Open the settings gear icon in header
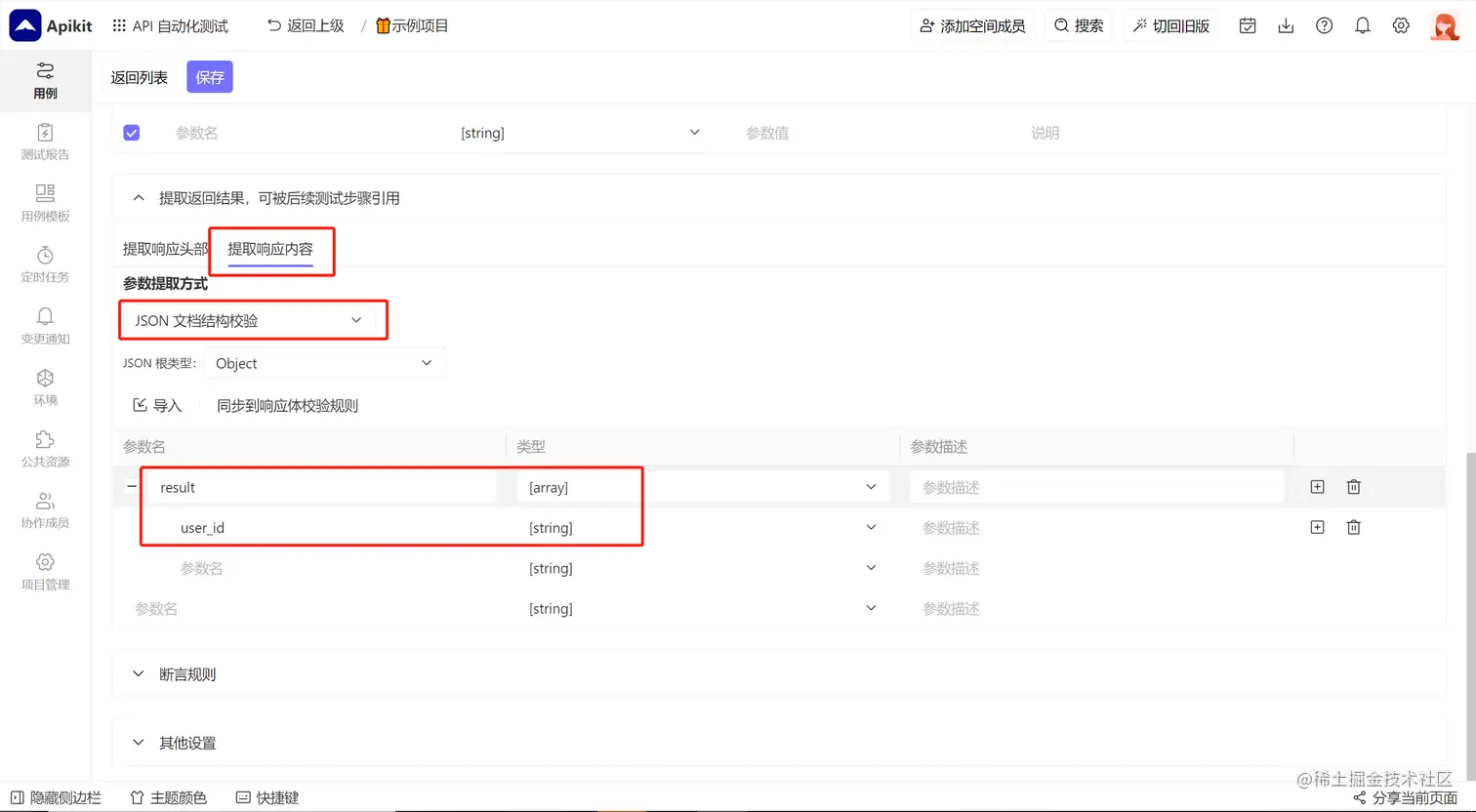 tap(1401, 26)
